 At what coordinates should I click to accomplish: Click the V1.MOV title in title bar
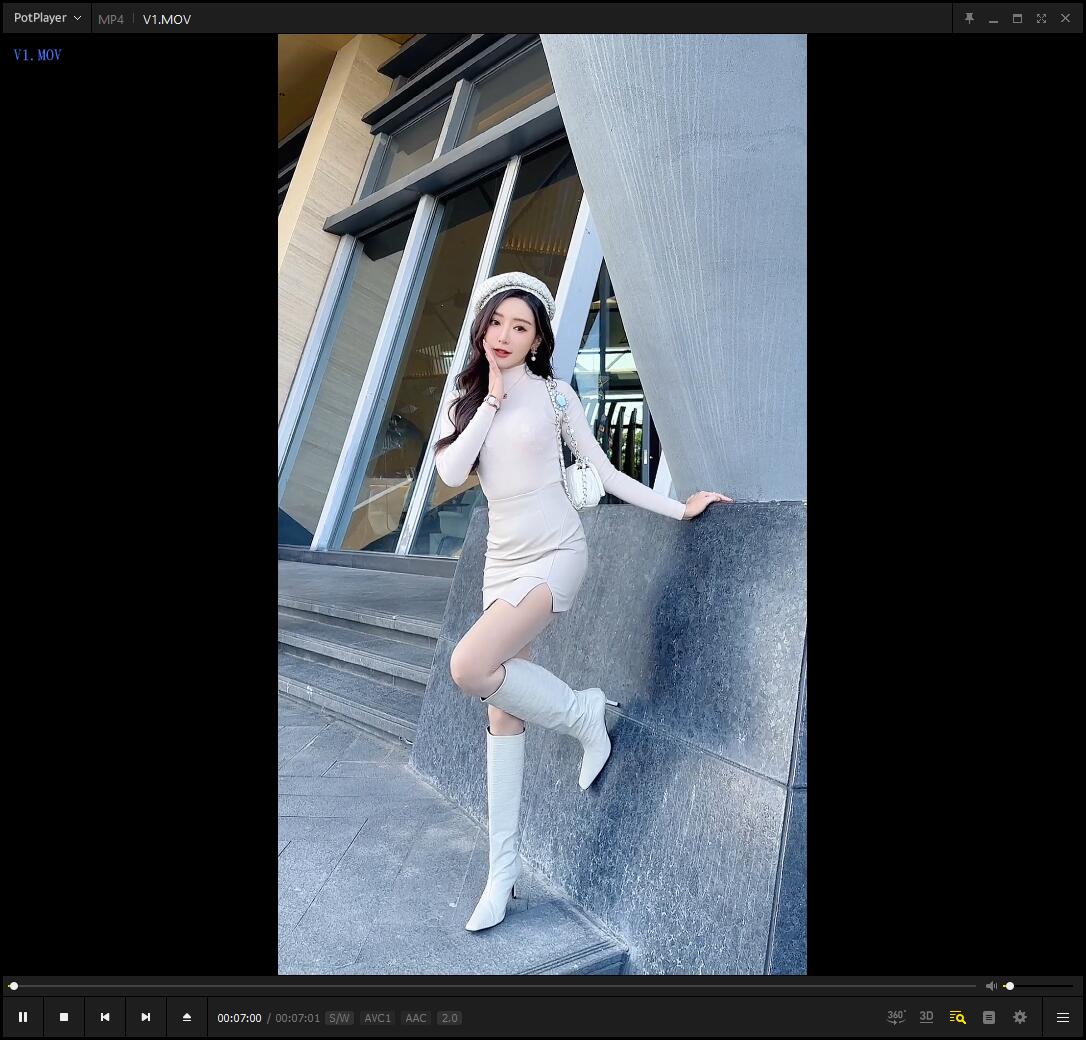[x=167, y=19]
